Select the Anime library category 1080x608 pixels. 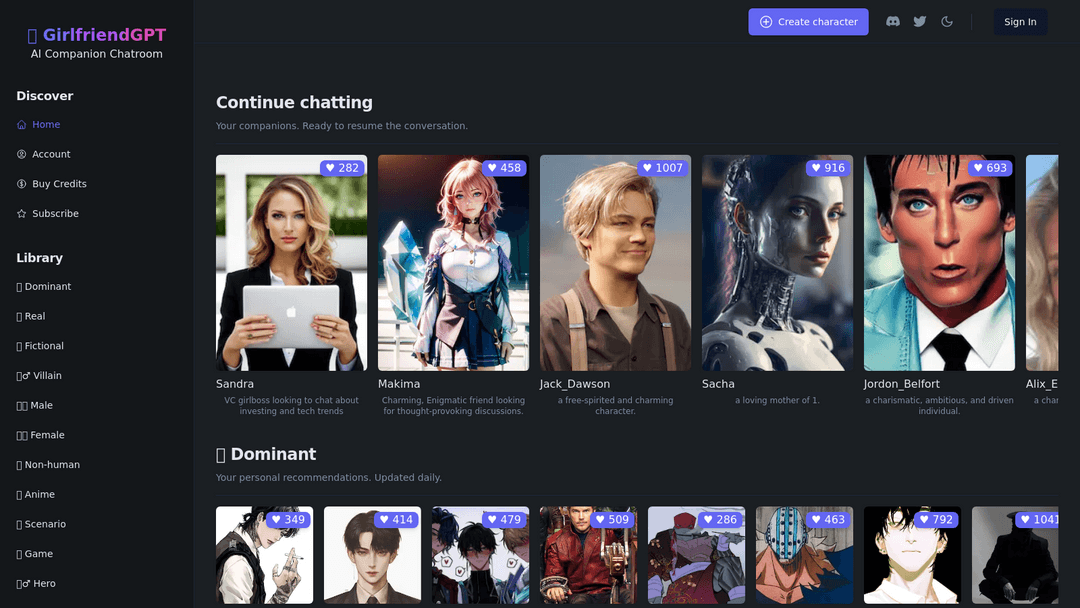point(39,495)
